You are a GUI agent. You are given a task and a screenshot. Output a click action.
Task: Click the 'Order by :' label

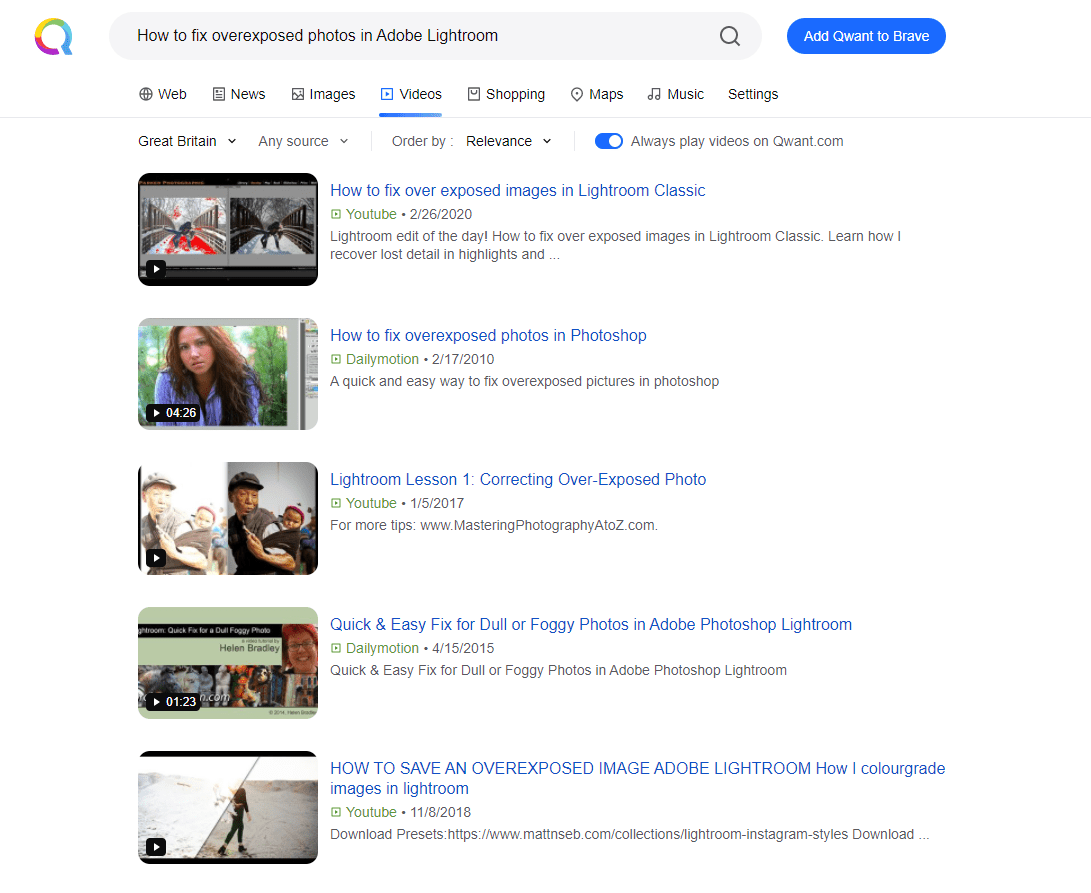click(x=423, y=141)
